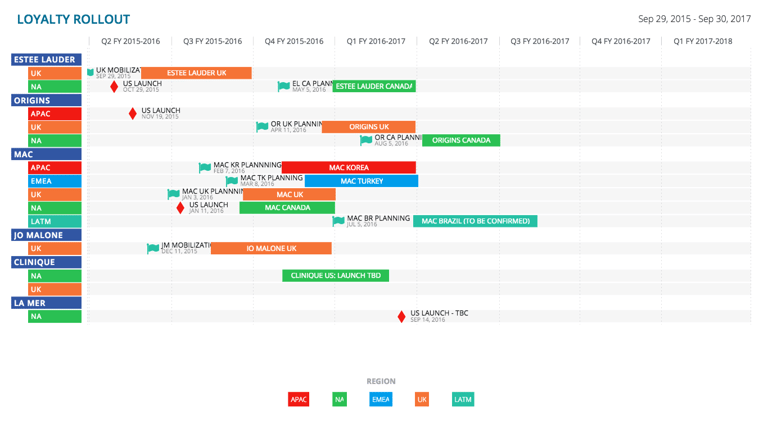The image size is (768, 430).
Task: Click the EL CA Planning flag marker
Action: point(284,86)
